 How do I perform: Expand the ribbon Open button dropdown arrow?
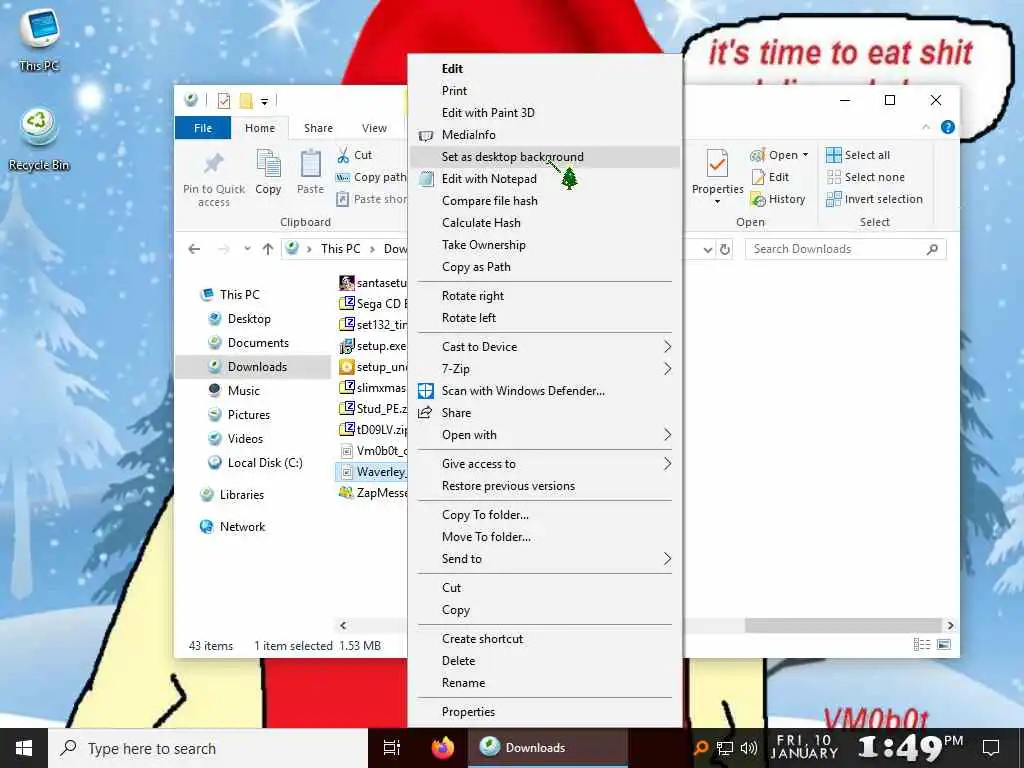pos(805,155)
